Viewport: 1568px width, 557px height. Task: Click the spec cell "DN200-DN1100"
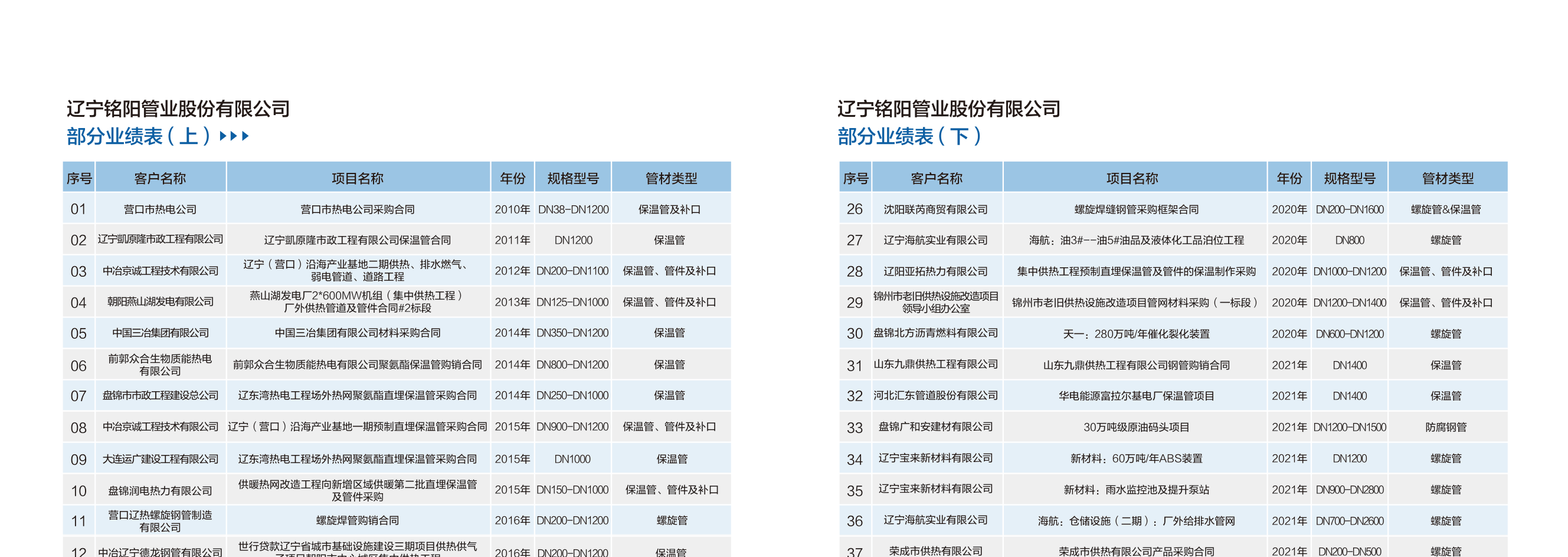[572, 271]
